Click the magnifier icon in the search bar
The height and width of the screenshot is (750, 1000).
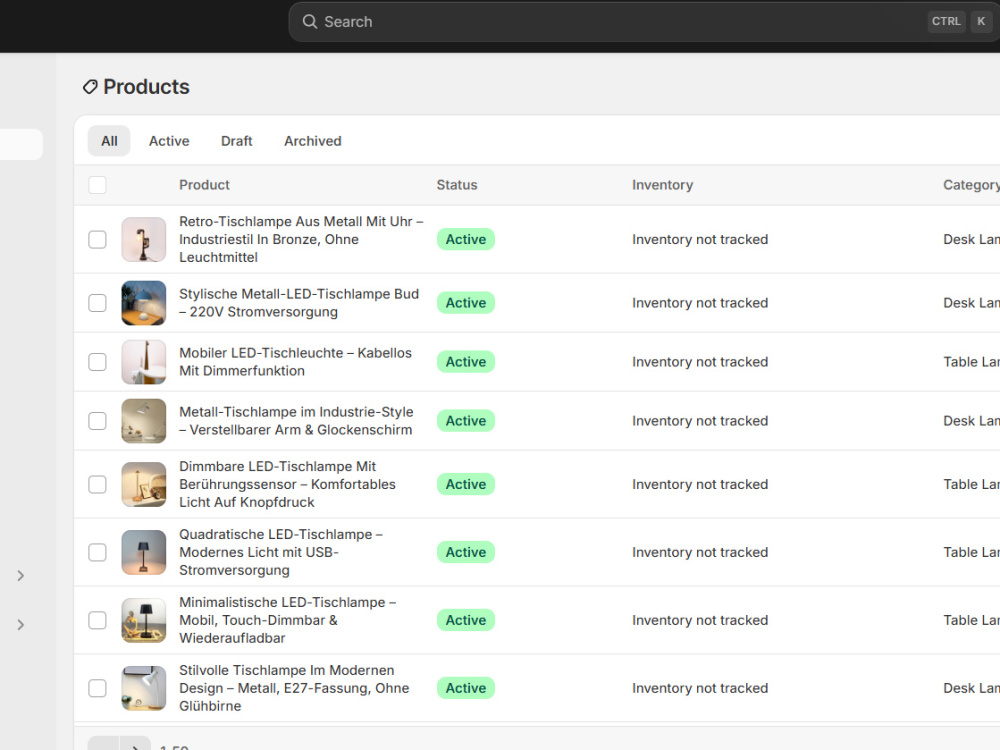309,22
